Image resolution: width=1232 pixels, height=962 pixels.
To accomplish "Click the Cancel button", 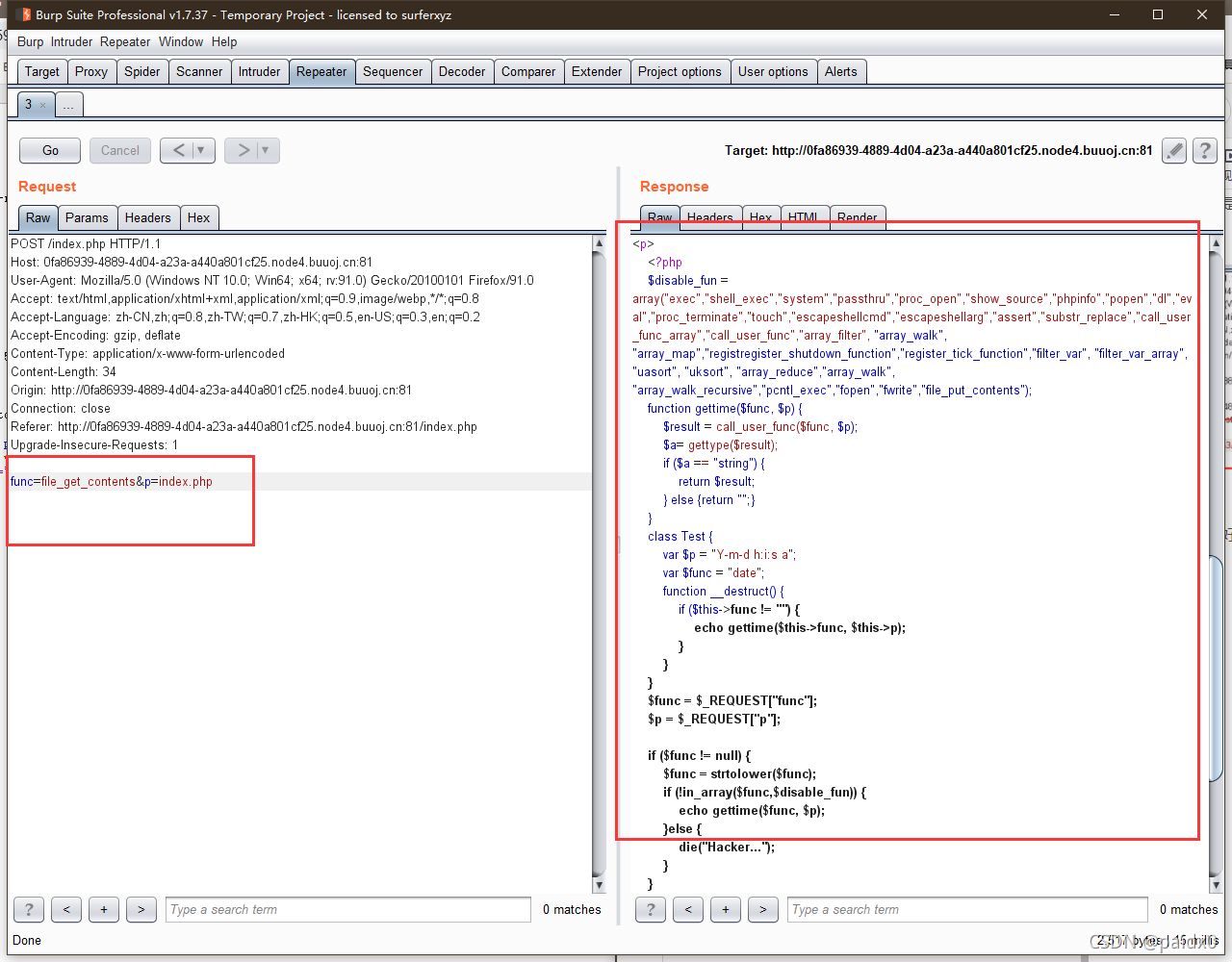I will [120, 150].
